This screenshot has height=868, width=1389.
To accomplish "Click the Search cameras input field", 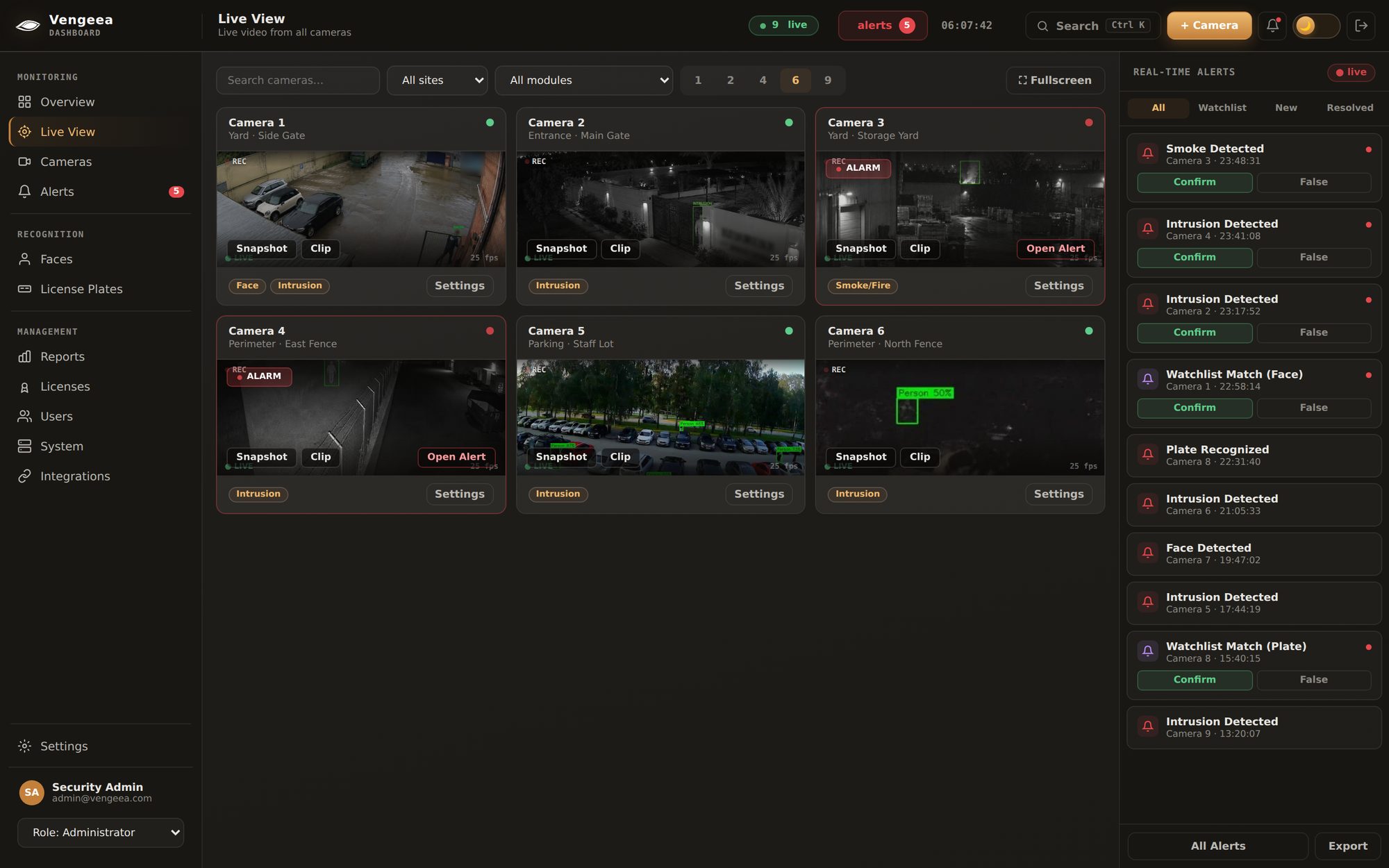I will point(298,81).
